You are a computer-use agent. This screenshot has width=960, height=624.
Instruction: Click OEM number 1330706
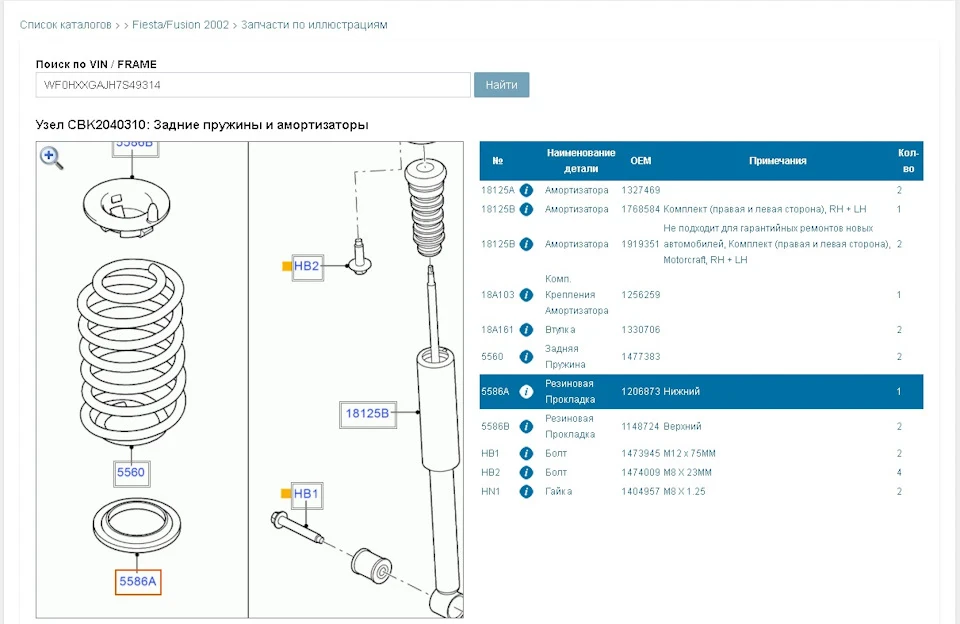[641, 330]
